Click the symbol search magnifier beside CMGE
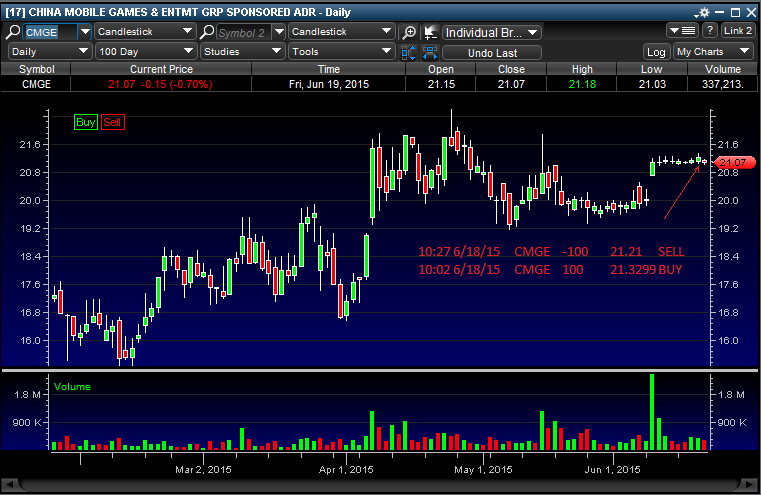The width and height of the screenshot is (761, 495). [13, 32]
